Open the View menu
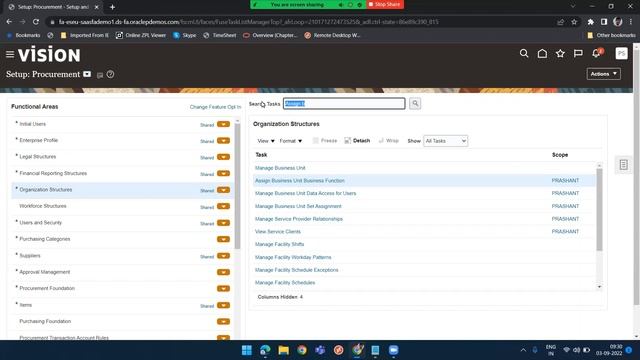 [x=266, y=141]
